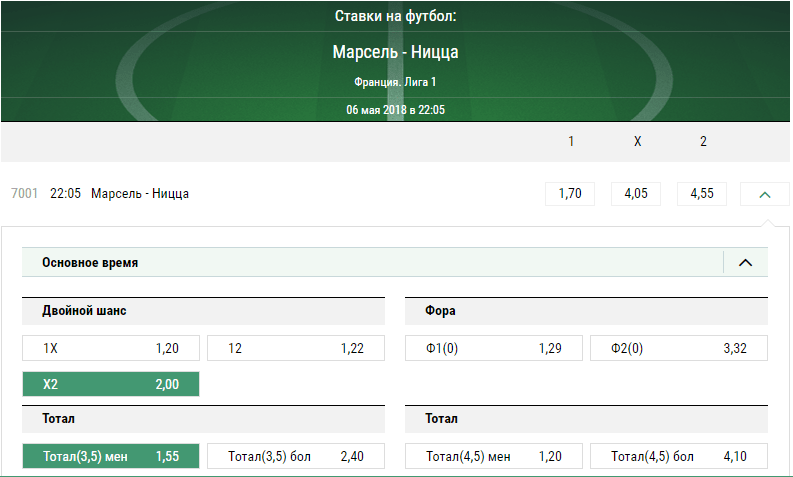The image size is (793, 477).
Task: Click the Двойной шанс market header
Action: [84, 311]
